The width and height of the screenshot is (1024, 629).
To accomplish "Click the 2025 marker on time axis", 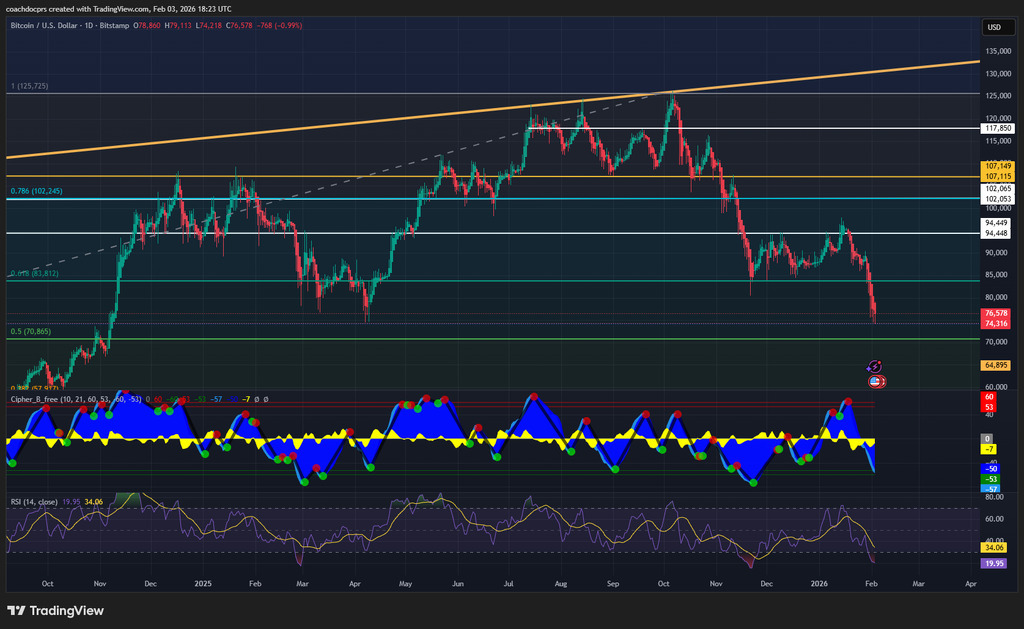I will point(203,581).
